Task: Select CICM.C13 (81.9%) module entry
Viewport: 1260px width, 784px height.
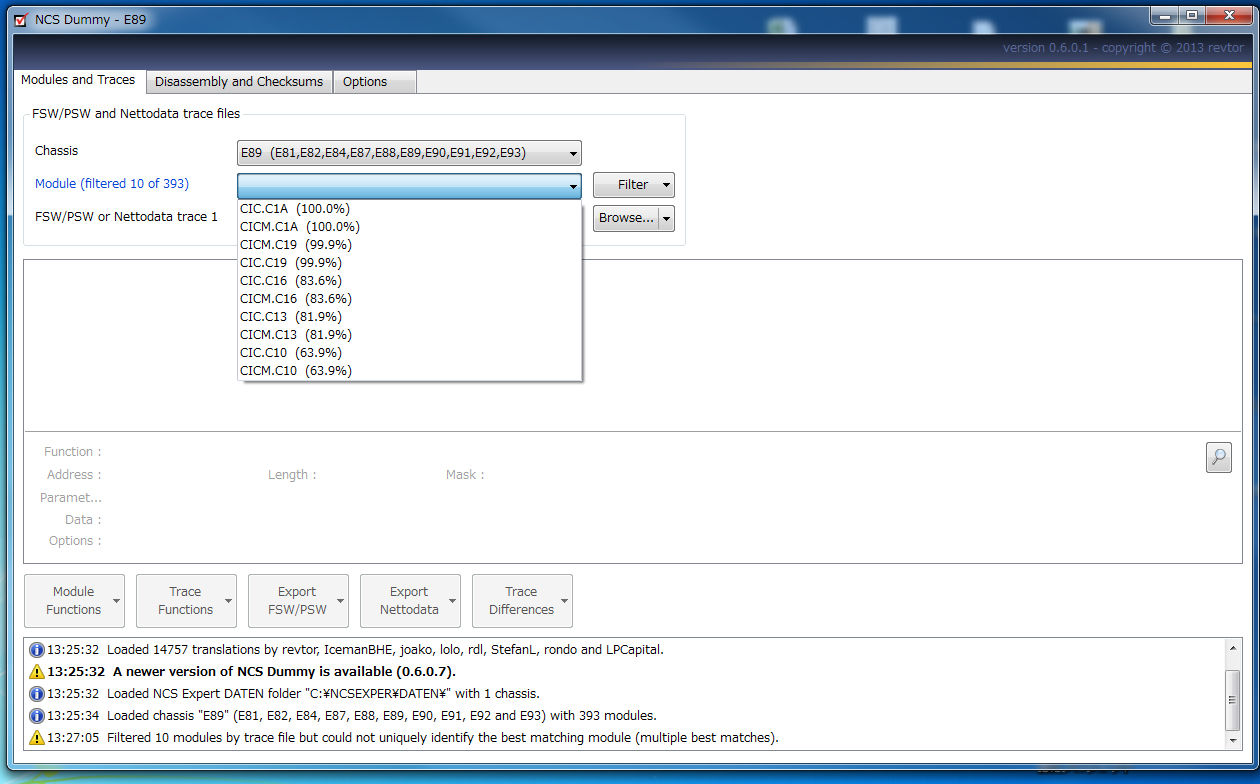Action: pos(409,335)
